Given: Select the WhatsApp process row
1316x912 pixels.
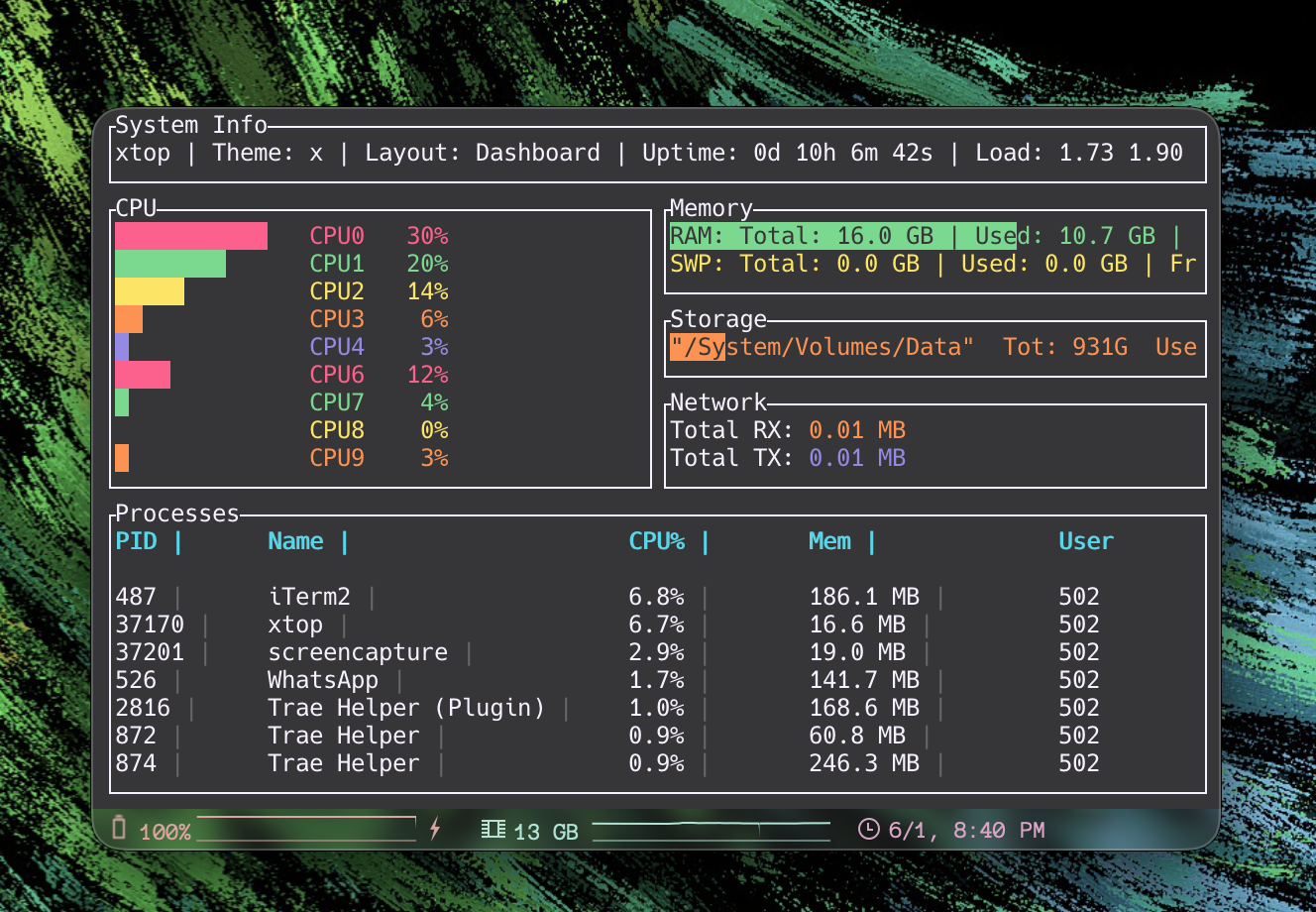Looking at the screenshot, I should pyautogui.click(x=323, y=680).
